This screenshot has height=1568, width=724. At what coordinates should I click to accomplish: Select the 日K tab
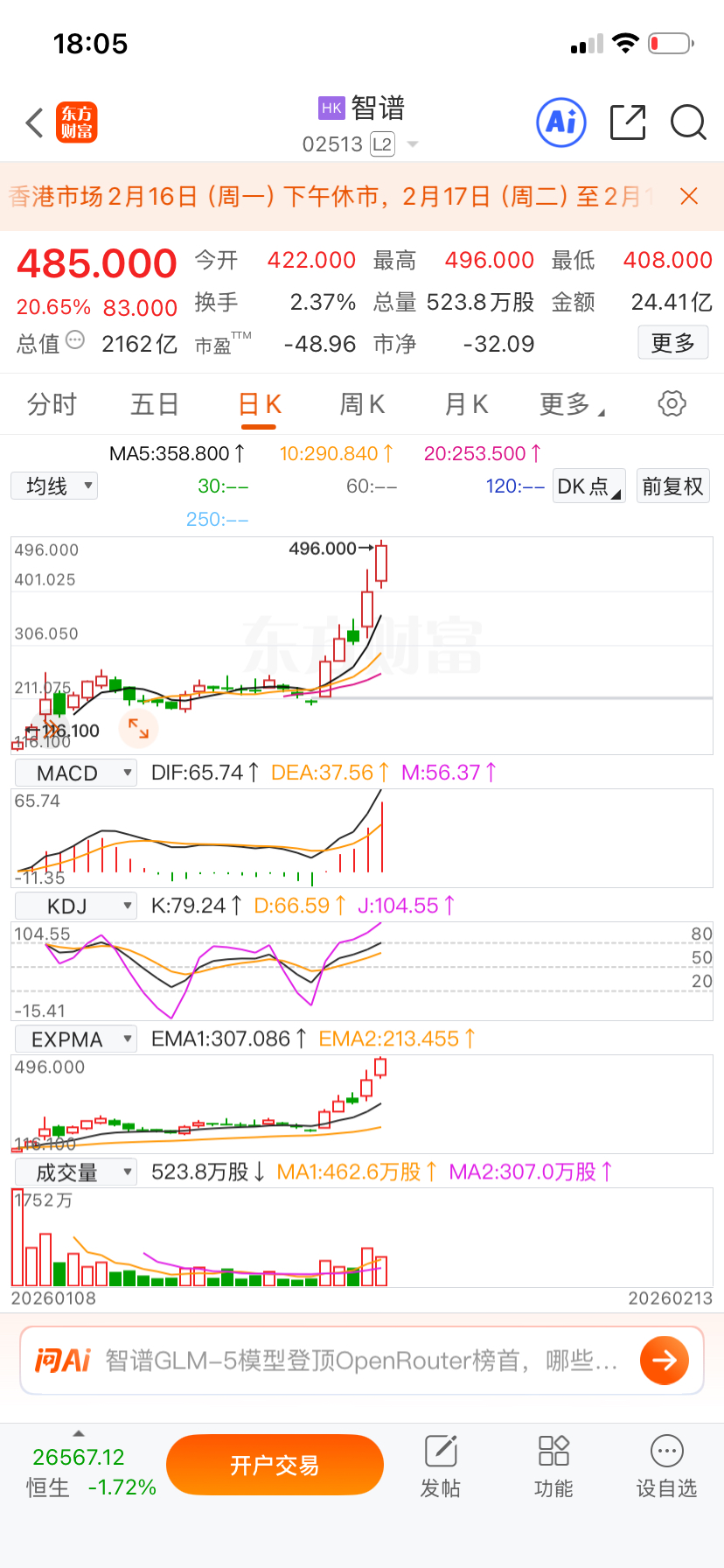click(259, 404)
